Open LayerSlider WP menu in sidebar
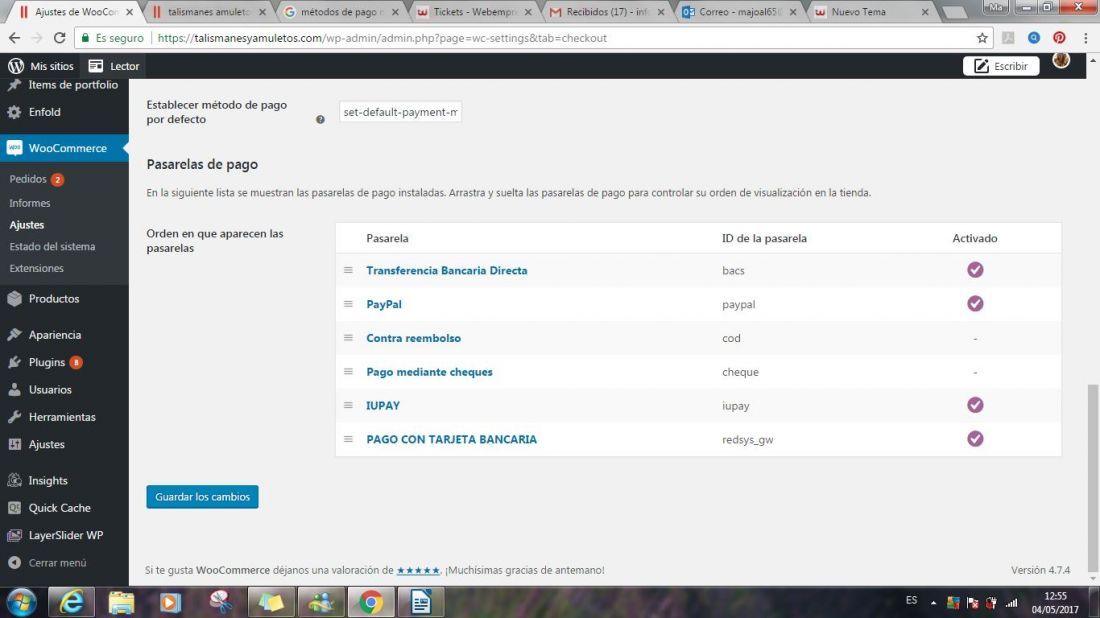Viewport: 1100px width, 618px height. click(65, 535)
